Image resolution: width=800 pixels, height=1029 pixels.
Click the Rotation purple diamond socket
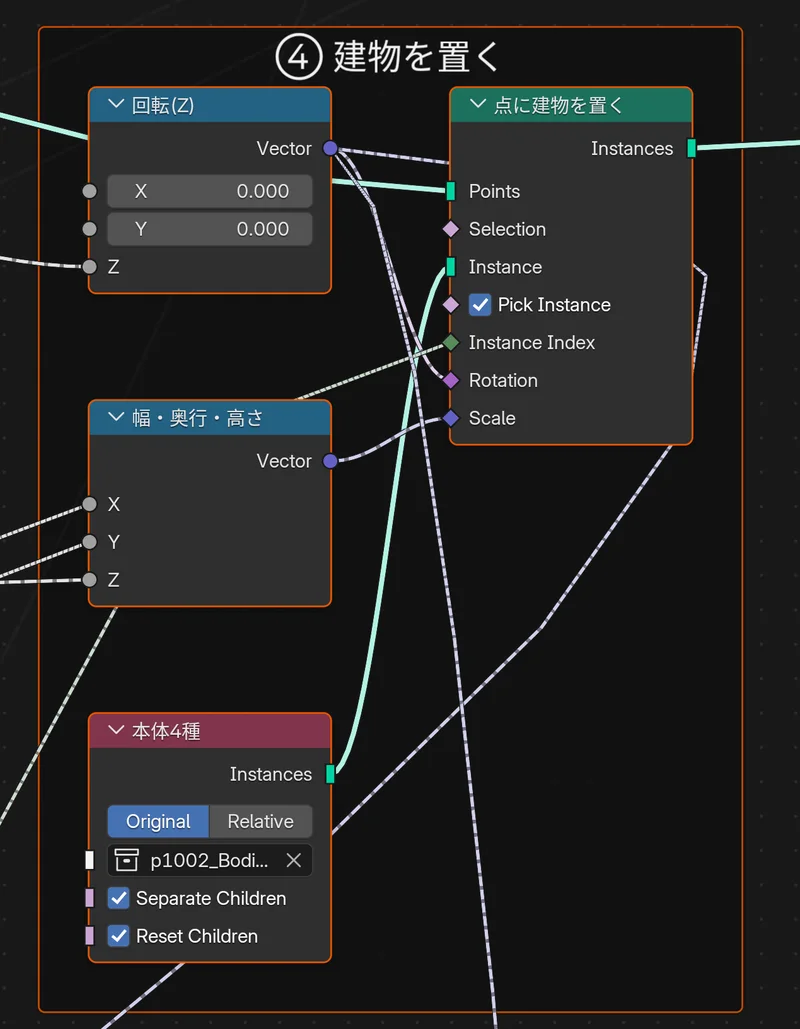(451, 380)
